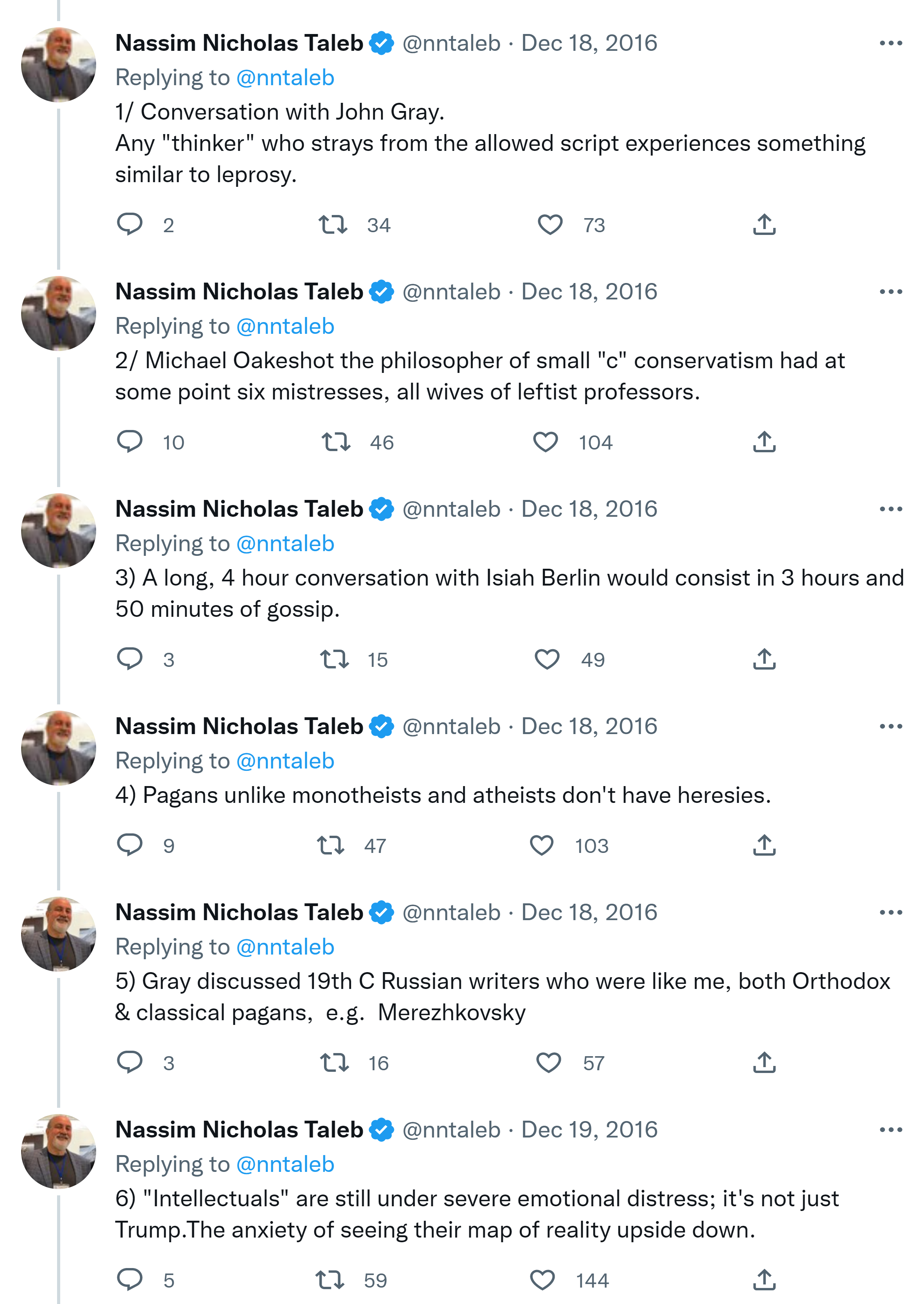Like the Isiah Berlin gossip tweet

(547, 659)
